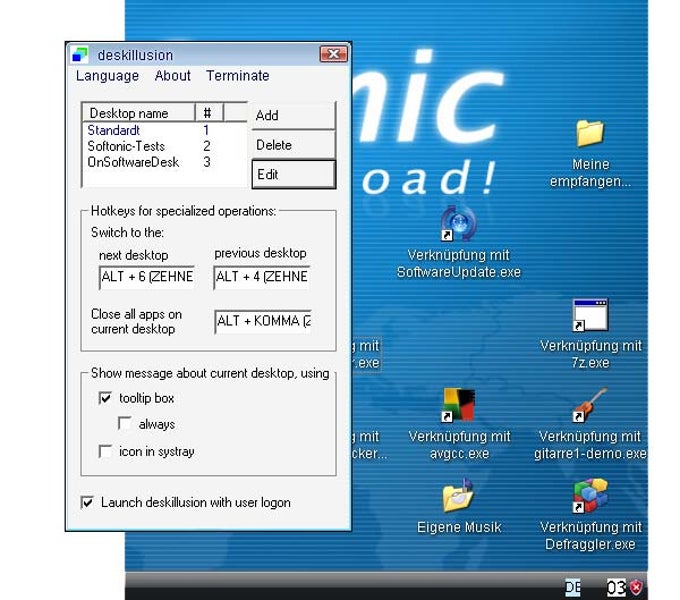Uncheck the tooltip box checkbox
This screenshot has width=680, height=600.
(x=105, y=398)
